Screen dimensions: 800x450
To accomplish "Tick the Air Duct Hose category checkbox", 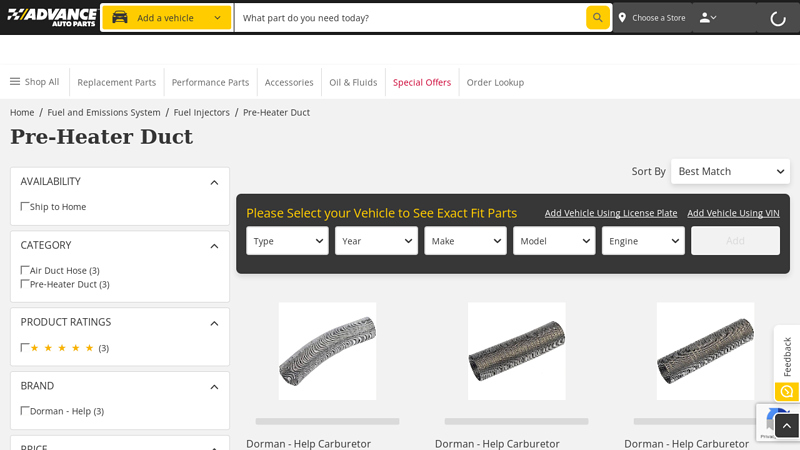I will pos(25,270).
